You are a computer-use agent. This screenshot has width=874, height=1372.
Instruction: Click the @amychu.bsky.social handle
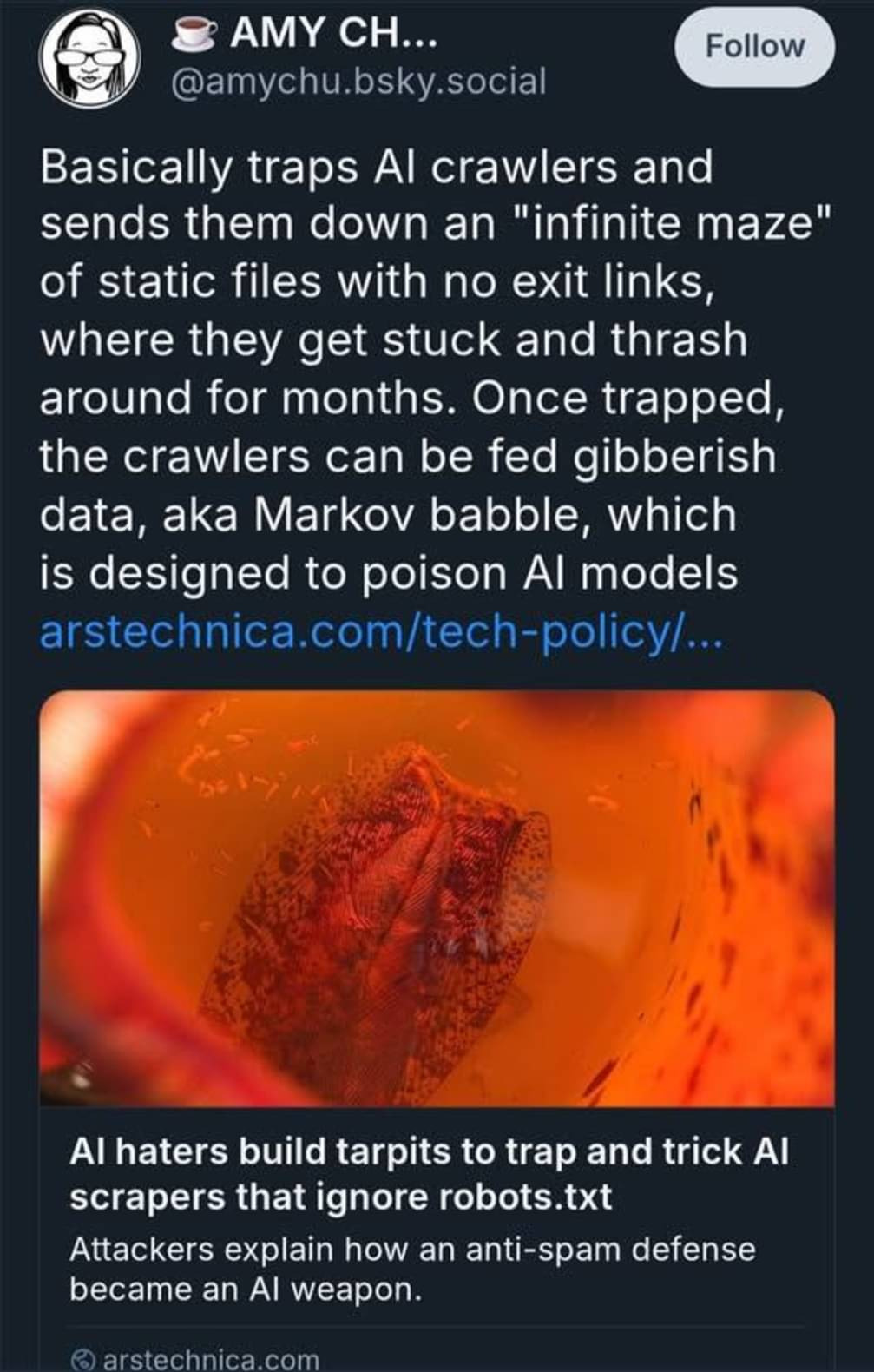358,82
